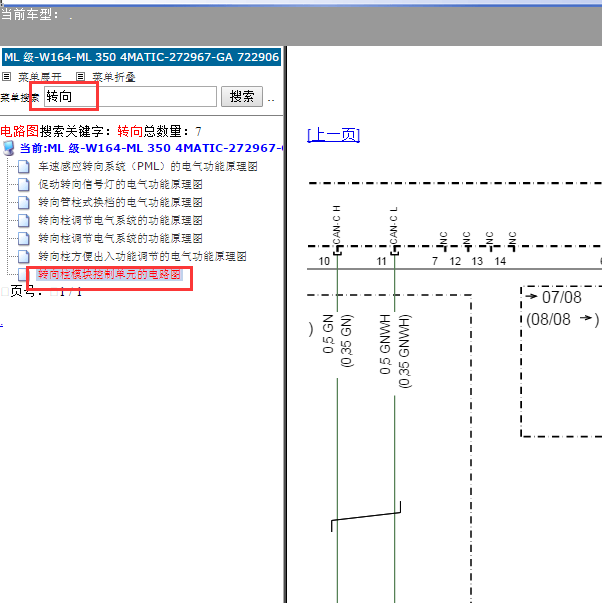This screenshot has height=603, width=602.
Task: Open 车速感应转向系统（PML）的电气功能原理图
Action: (x=148, y=166)
